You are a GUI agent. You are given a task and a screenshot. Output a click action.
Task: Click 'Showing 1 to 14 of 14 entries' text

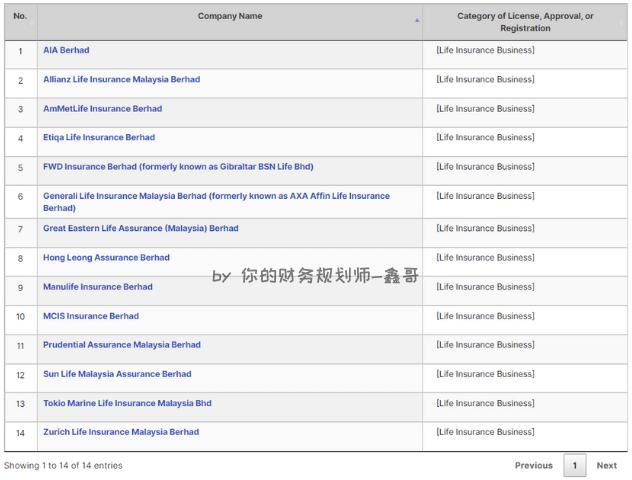tap(63, 465)
